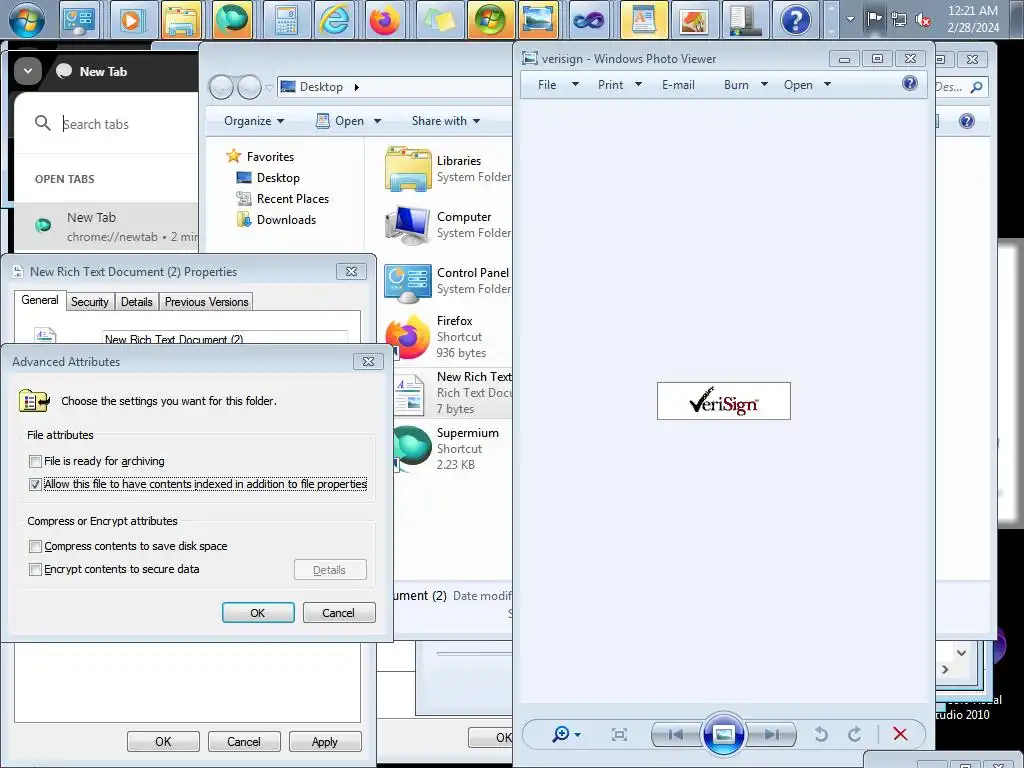Enable Encrypt contents to secure data
Viewport: 1024px width, 768px height.
[x=35, y=569]
